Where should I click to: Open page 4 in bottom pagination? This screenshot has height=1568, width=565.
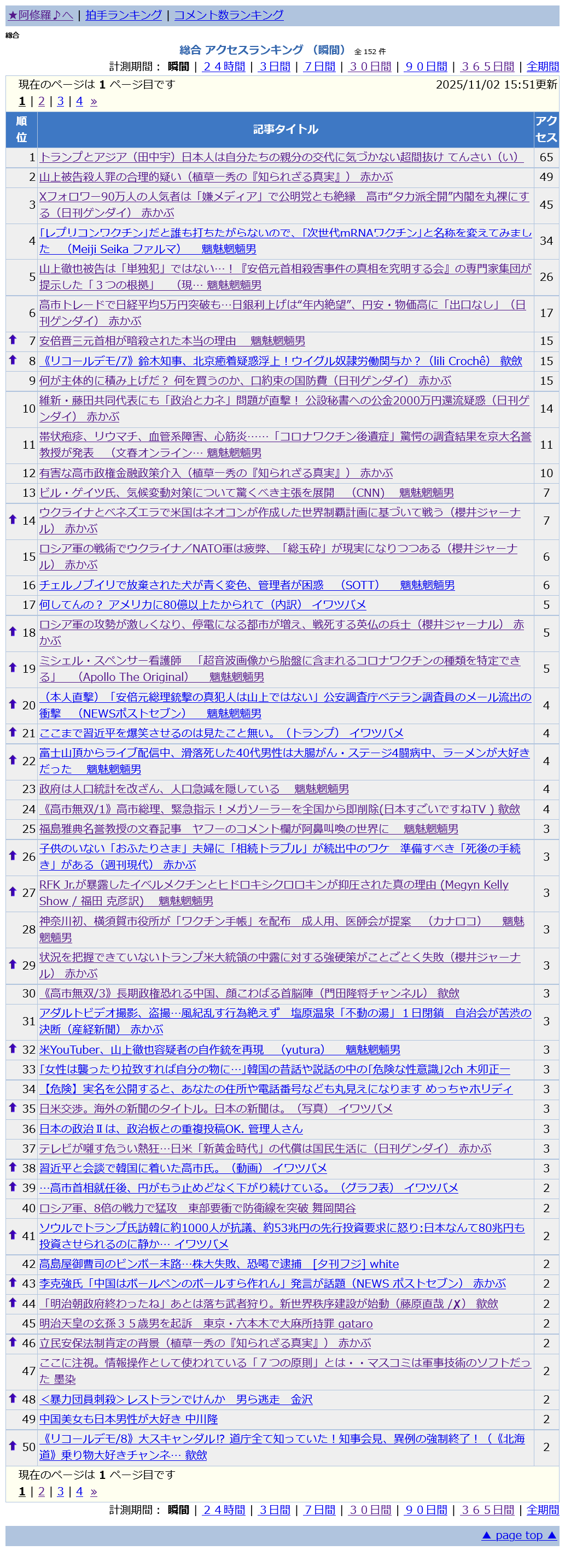pyautogui.click(x=79, y=1491)
